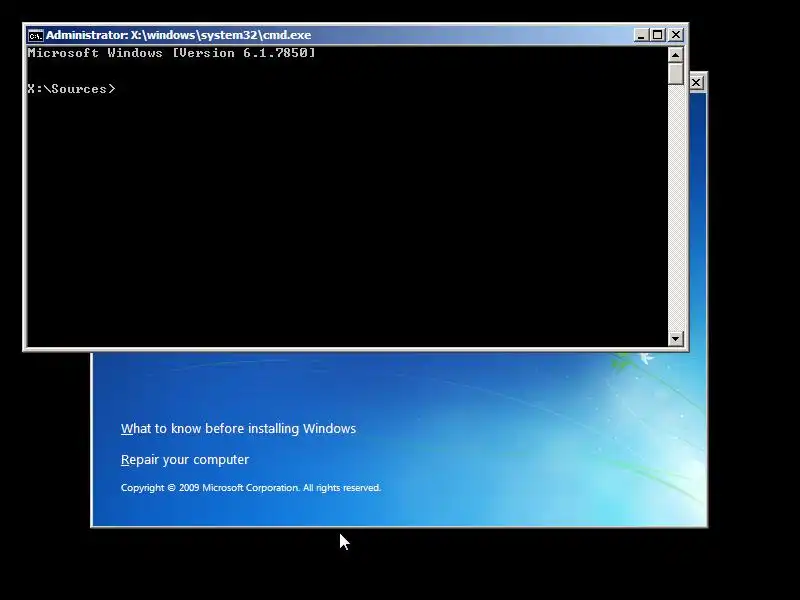Open 'What to know before installing Windows'

click(238, 429)
